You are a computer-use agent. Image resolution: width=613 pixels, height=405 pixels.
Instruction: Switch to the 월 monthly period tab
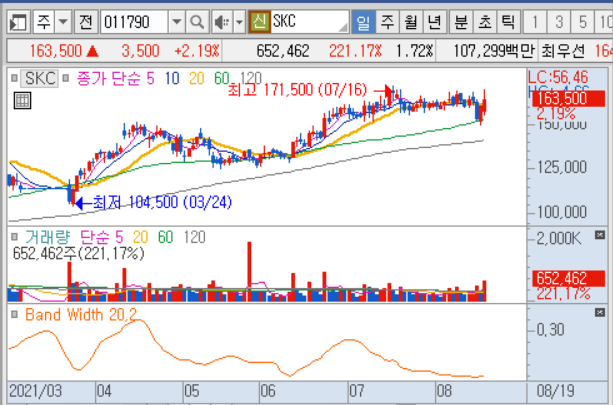point(411,22)
